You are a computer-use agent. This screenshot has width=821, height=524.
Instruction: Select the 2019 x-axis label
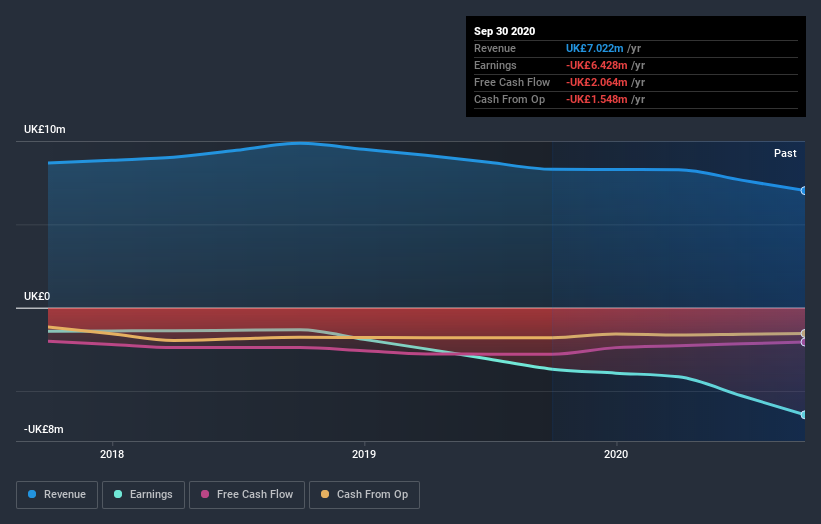click(x=364, y=454)
